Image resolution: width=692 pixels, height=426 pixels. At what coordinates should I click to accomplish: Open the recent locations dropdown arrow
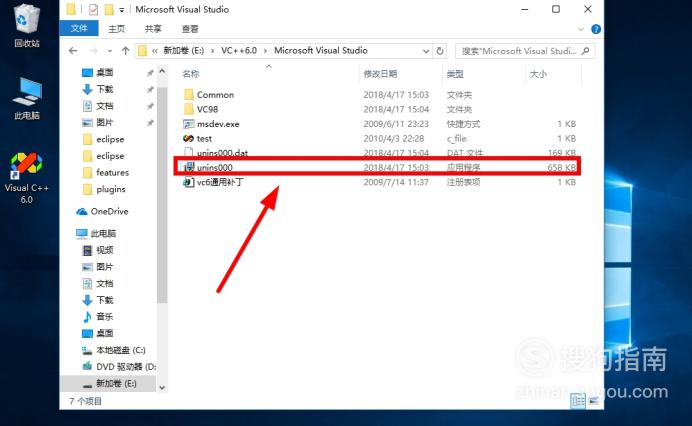coord(110,51)
